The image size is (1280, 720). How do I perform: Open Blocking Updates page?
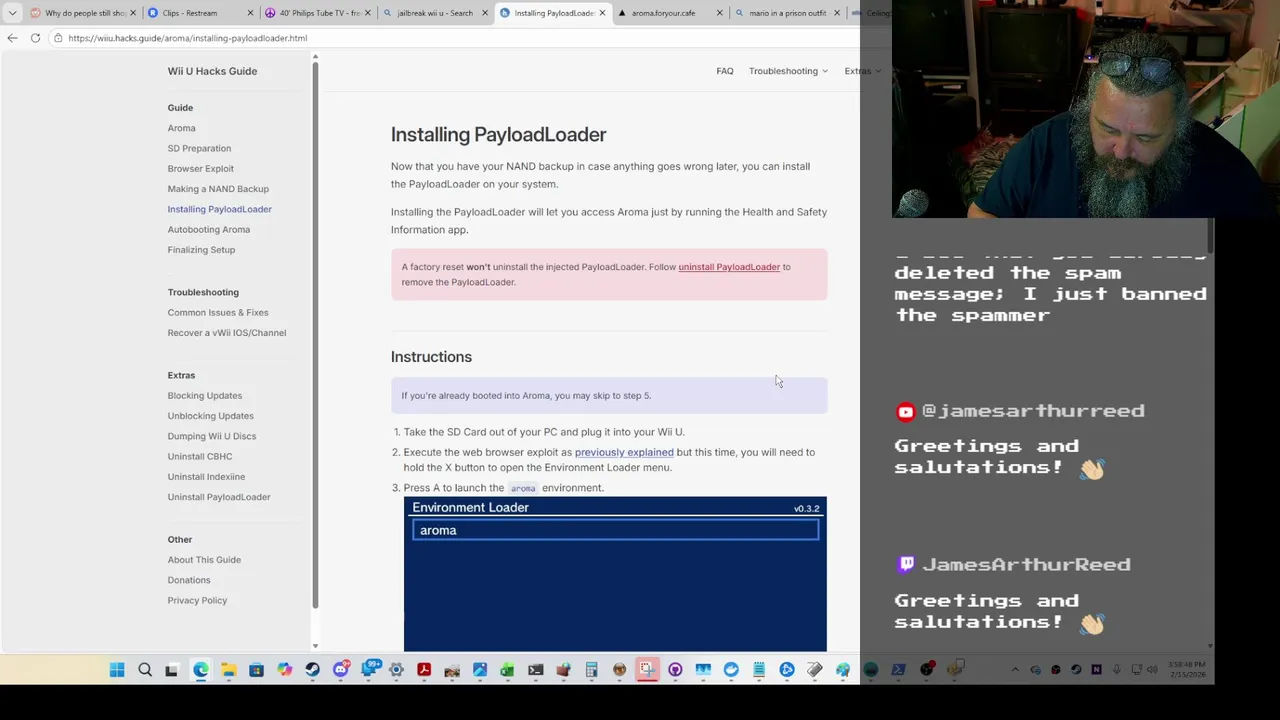pyautogui.click(x=204, y=396)
